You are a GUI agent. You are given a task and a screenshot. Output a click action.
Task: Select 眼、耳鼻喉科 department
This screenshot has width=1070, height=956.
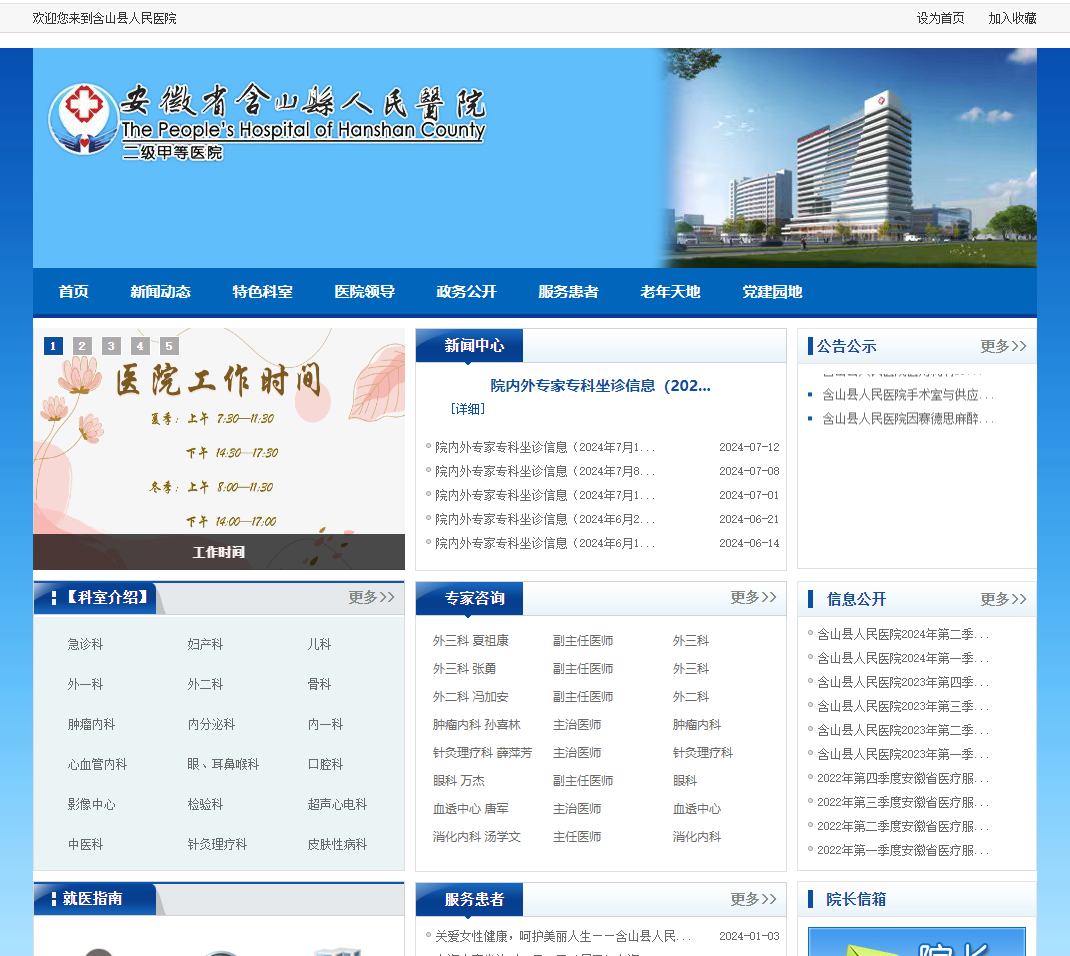pos(223,764)
